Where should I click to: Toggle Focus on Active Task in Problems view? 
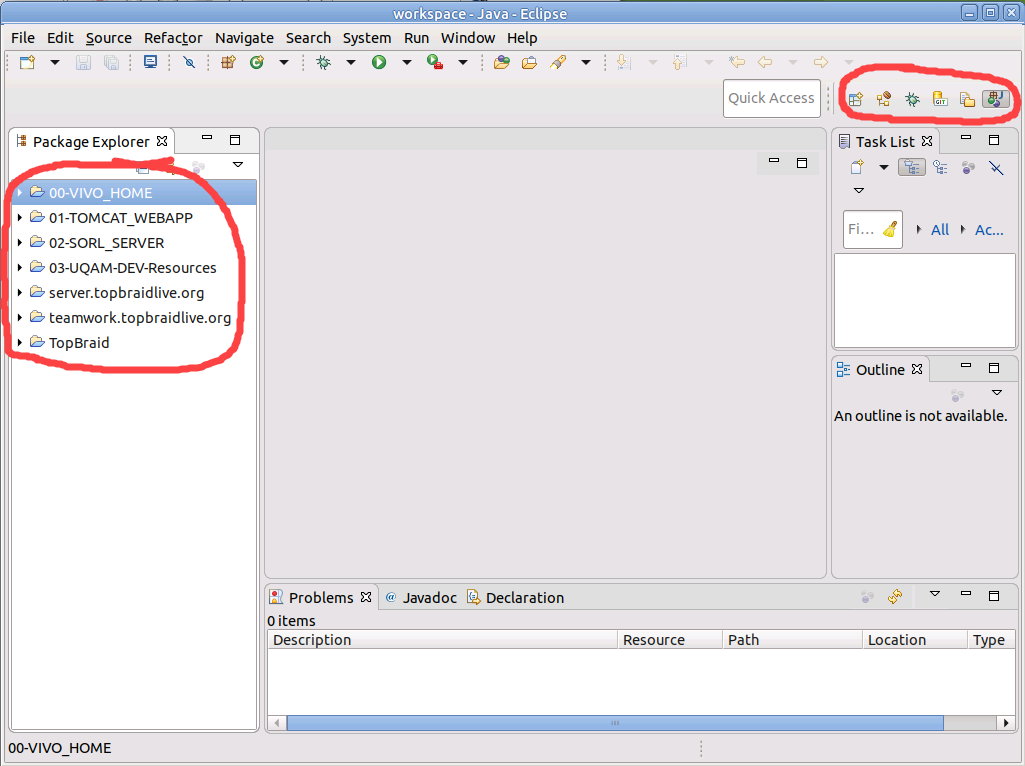867,596
